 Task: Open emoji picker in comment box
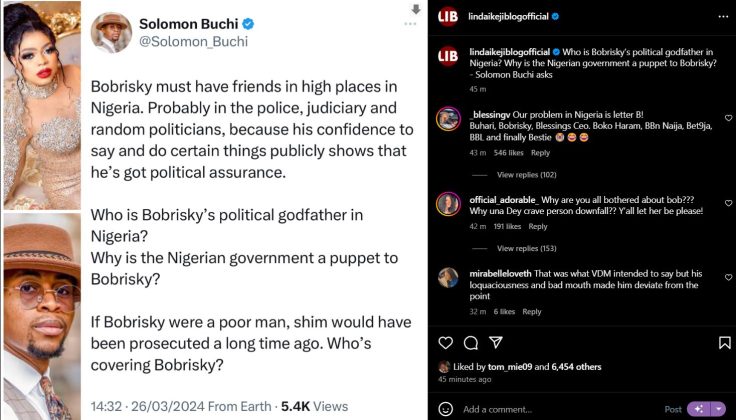pos(446,409)
